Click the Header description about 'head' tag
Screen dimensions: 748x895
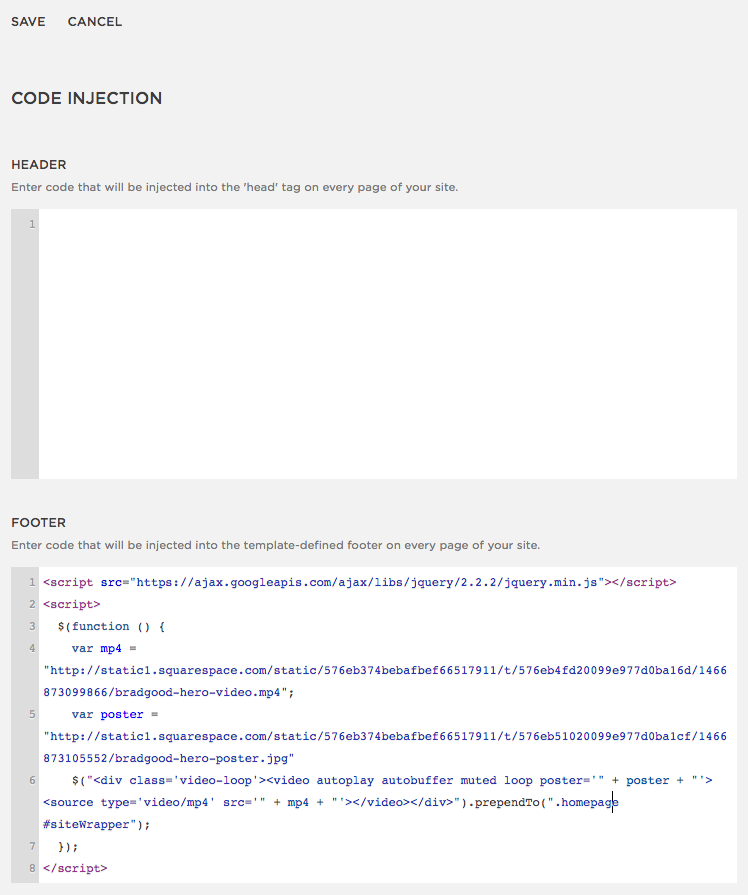[235, 187]
